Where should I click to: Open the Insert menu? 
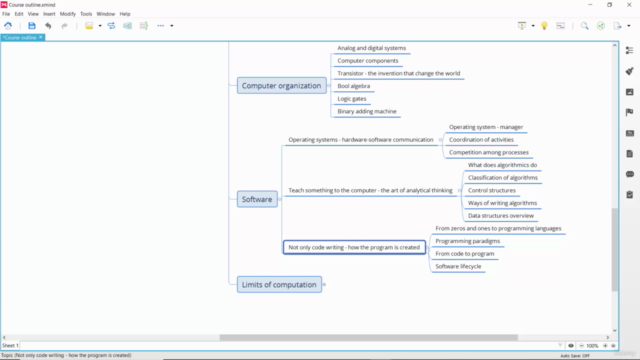(49, 14)
